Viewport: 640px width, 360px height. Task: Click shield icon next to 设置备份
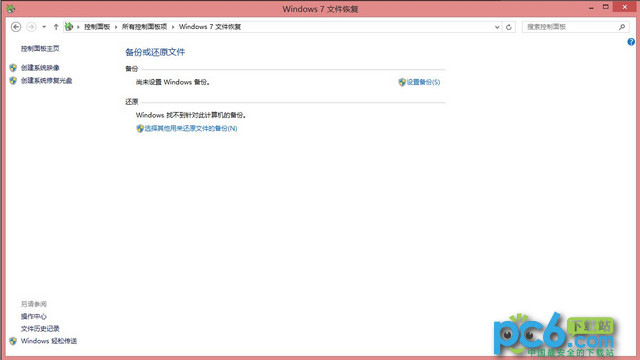pos(402,82)
